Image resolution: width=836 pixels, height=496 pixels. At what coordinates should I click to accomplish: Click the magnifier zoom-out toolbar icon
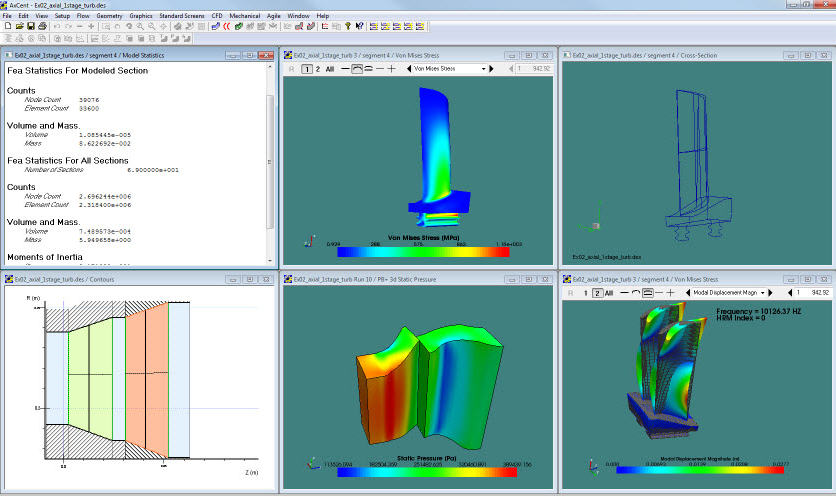tap(151, 26)
